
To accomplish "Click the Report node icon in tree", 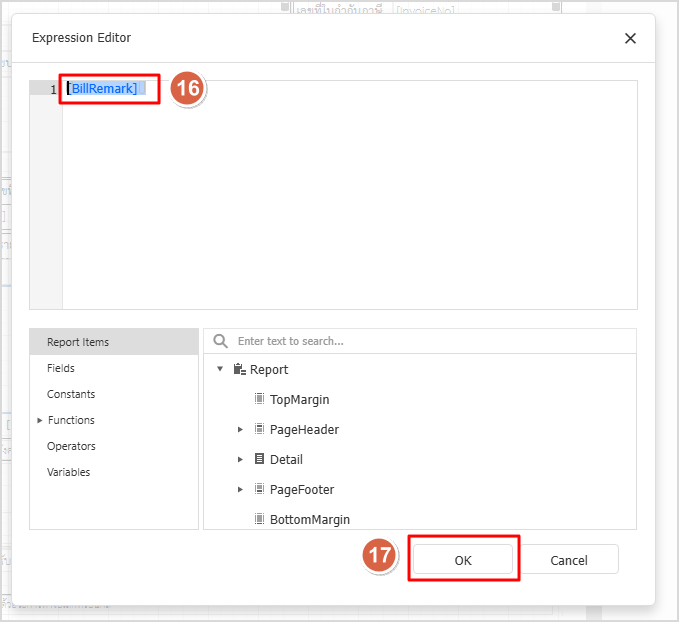I will [239, 369].
